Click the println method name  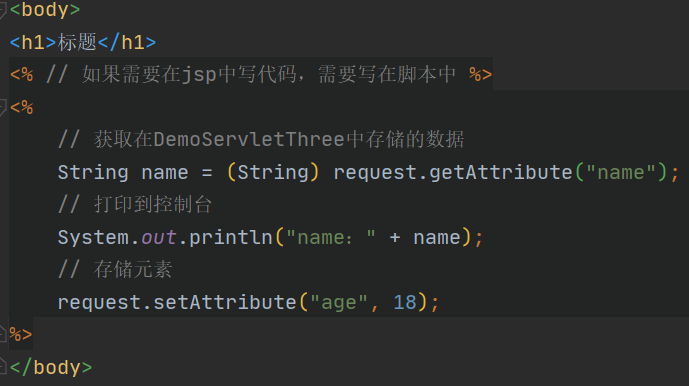(231, 237)
